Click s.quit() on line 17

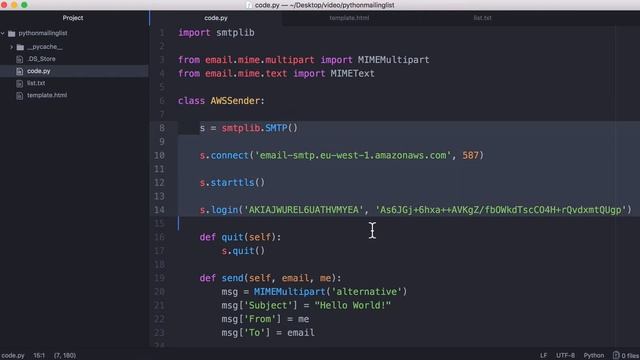(243, 251)
